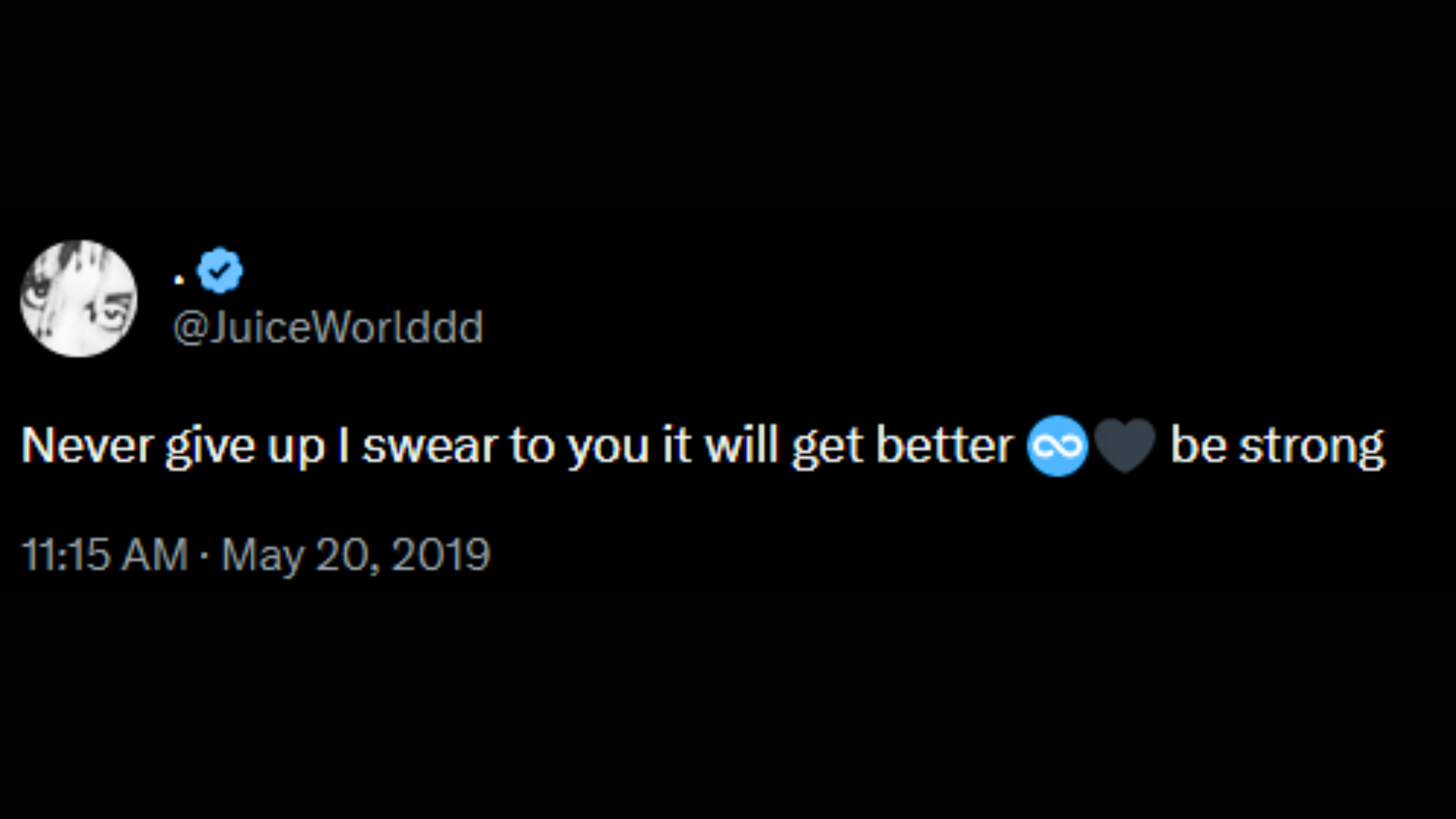Click the word "you" in tweet

(609, 447)
